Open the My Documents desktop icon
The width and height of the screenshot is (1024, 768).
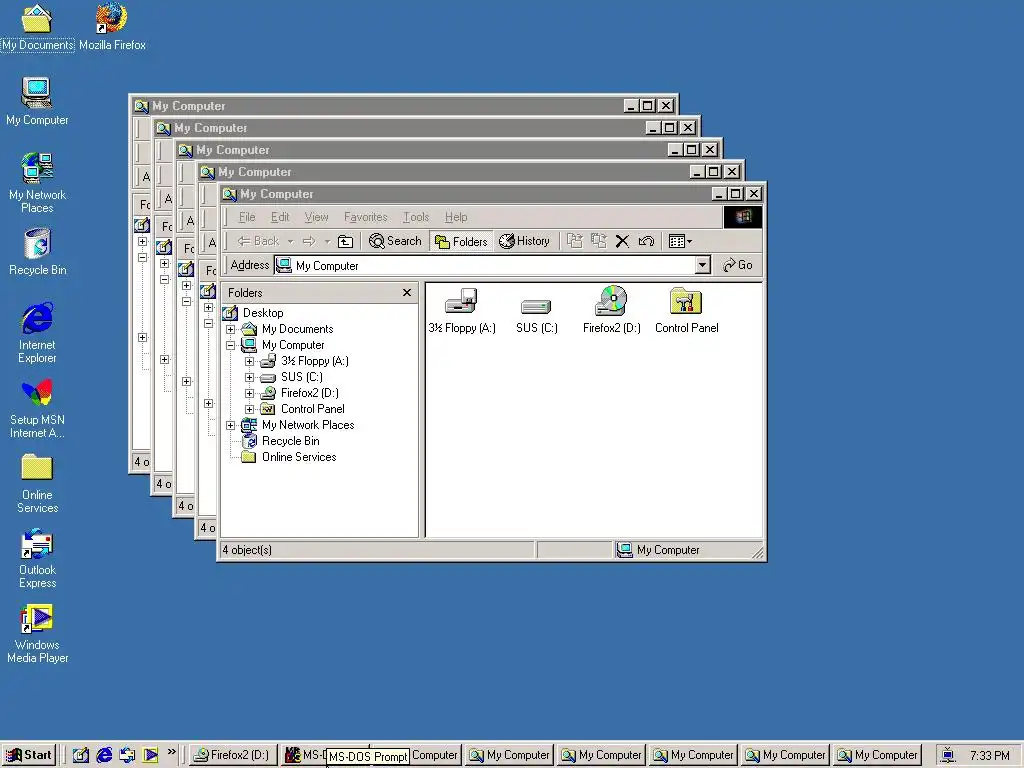[x=37, y=26]
